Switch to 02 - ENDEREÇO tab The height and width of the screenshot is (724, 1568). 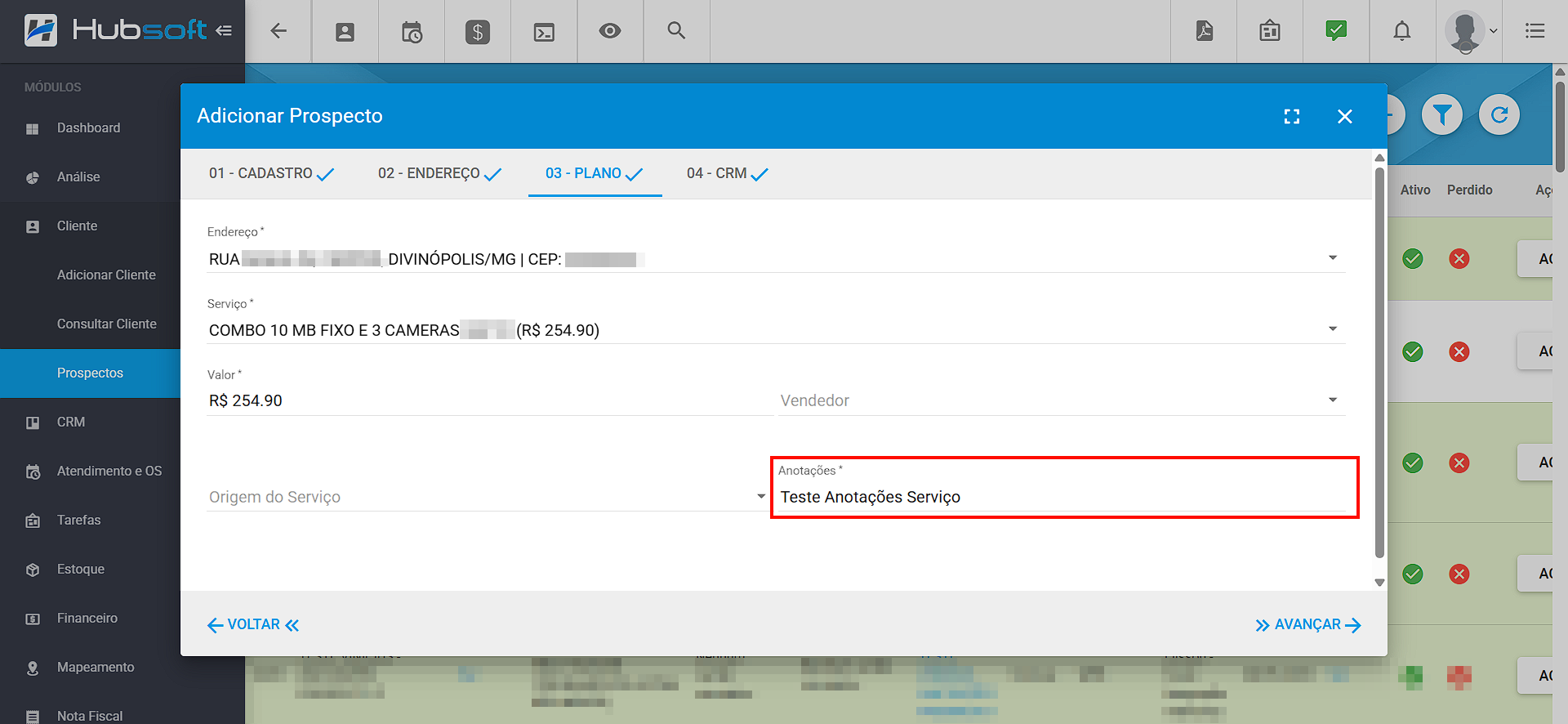point(439,173)
